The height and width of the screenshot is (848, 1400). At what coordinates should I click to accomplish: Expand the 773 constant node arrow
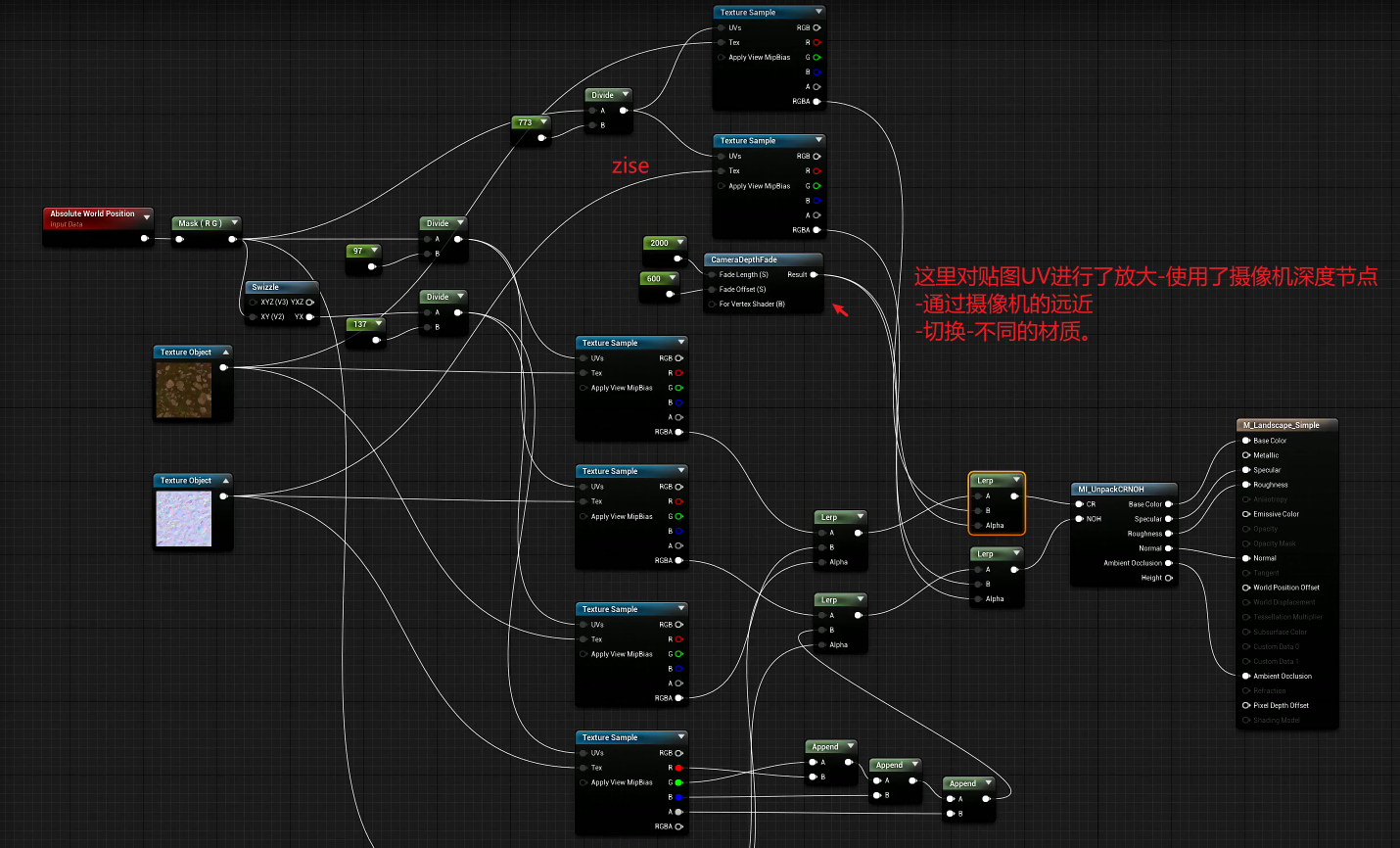pos(543,122)
